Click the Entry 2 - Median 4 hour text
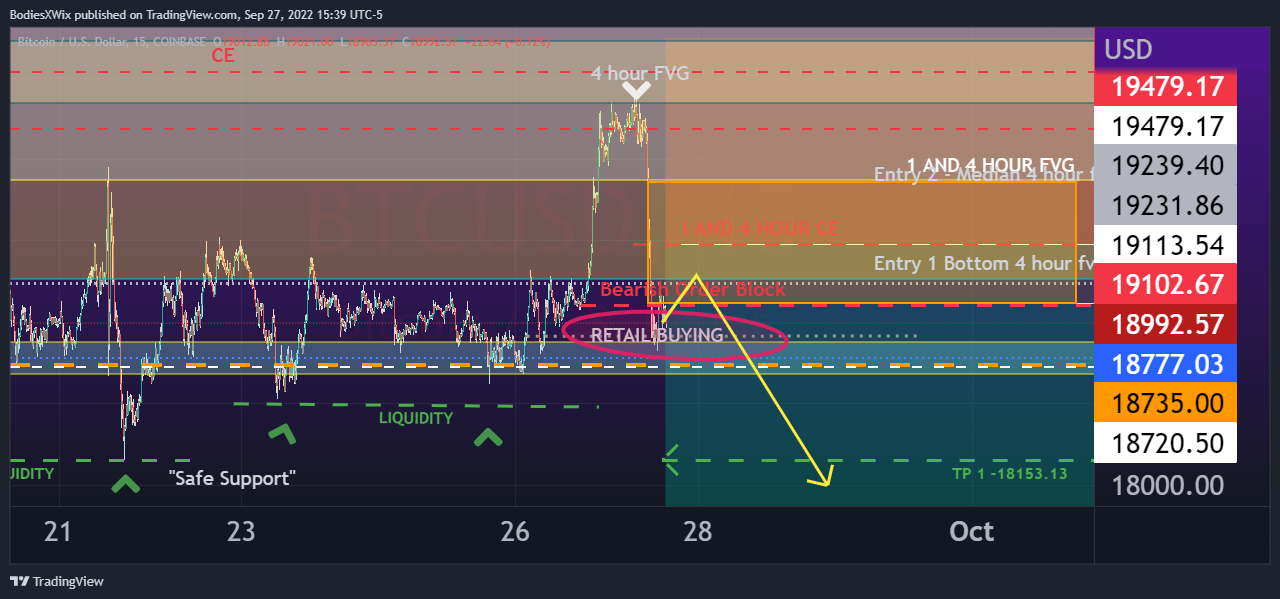The image size is (1280, 599). (985, 174)
